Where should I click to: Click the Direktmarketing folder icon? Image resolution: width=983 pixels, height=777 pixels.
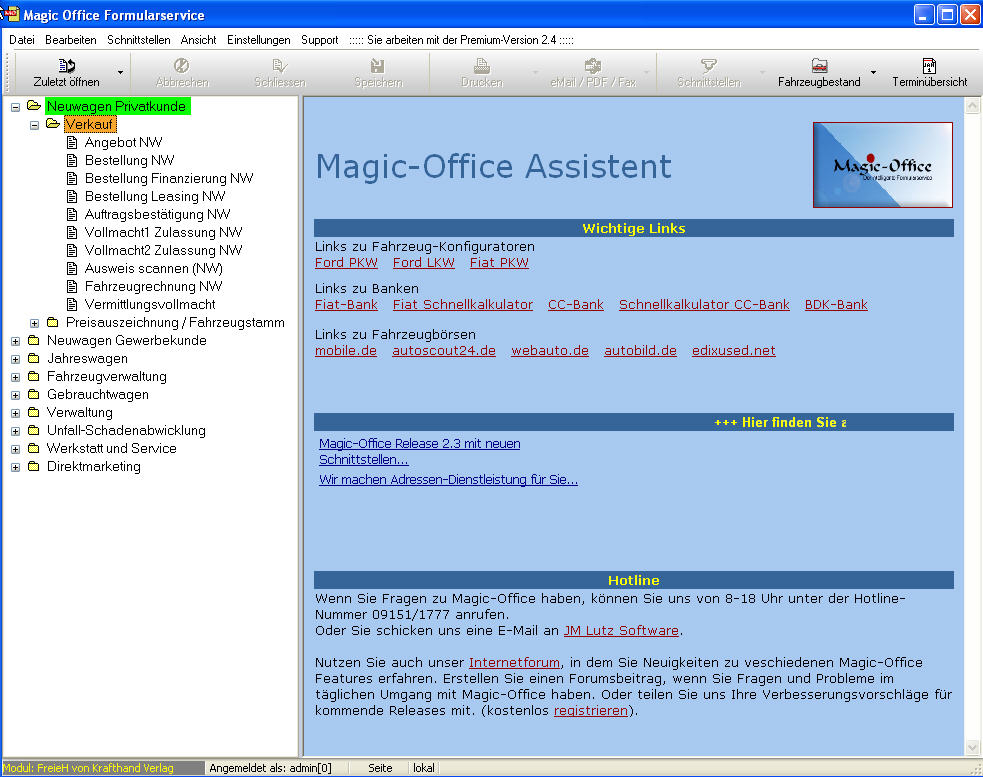[34, 467]
